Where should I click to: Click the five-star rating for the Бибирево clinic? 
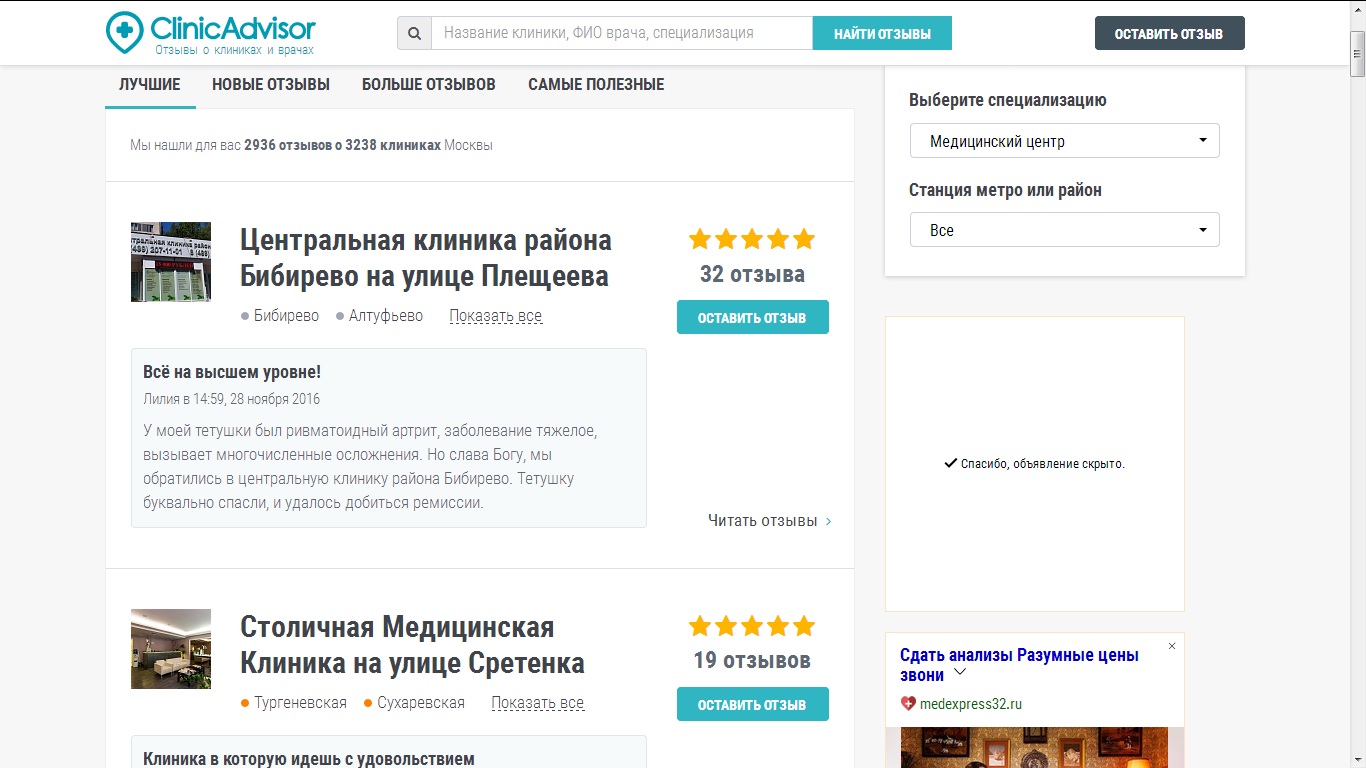[x=752, y=239]
